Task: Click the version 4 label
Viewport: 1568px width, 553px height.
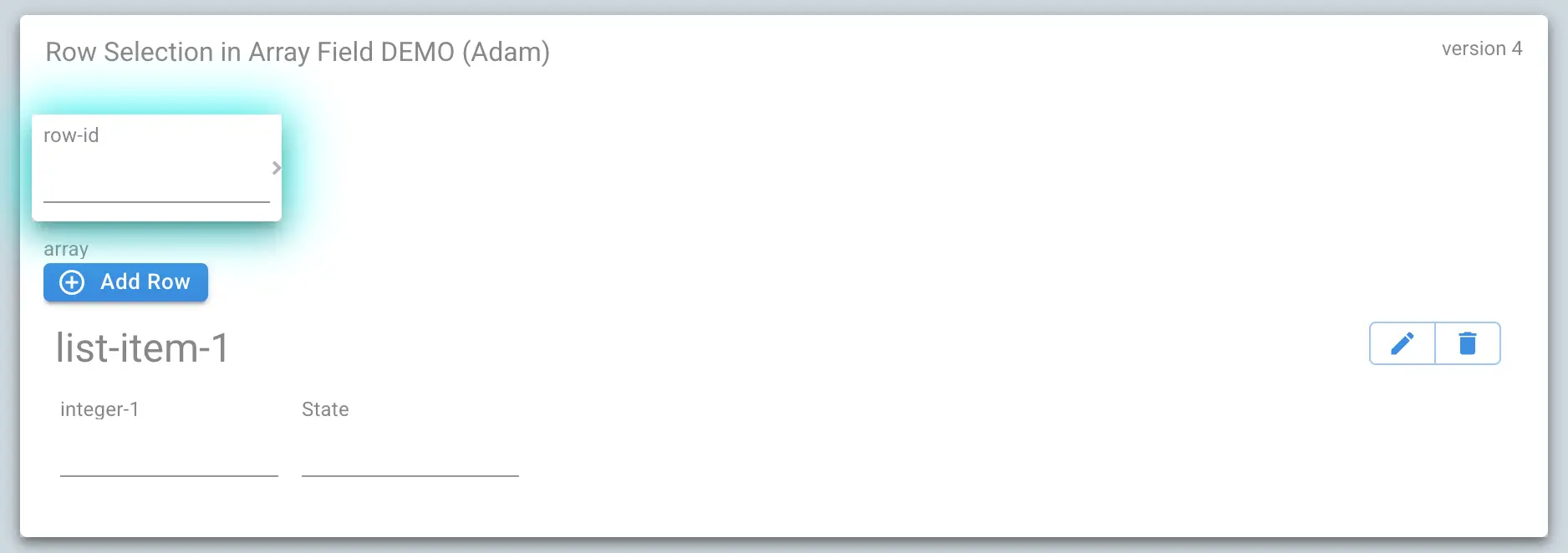Action: coord(1482,48)
